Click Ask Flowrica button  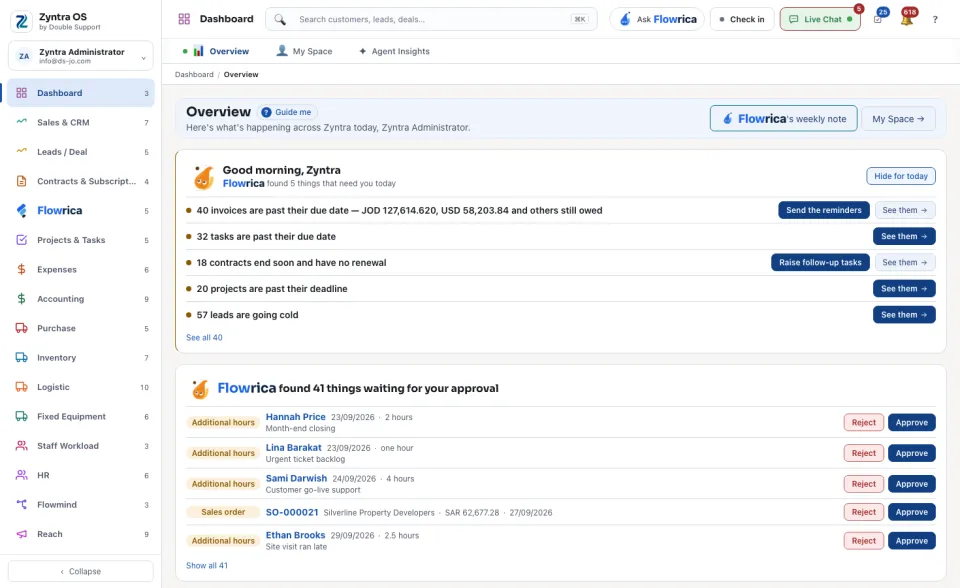click(x=657, y=20)
